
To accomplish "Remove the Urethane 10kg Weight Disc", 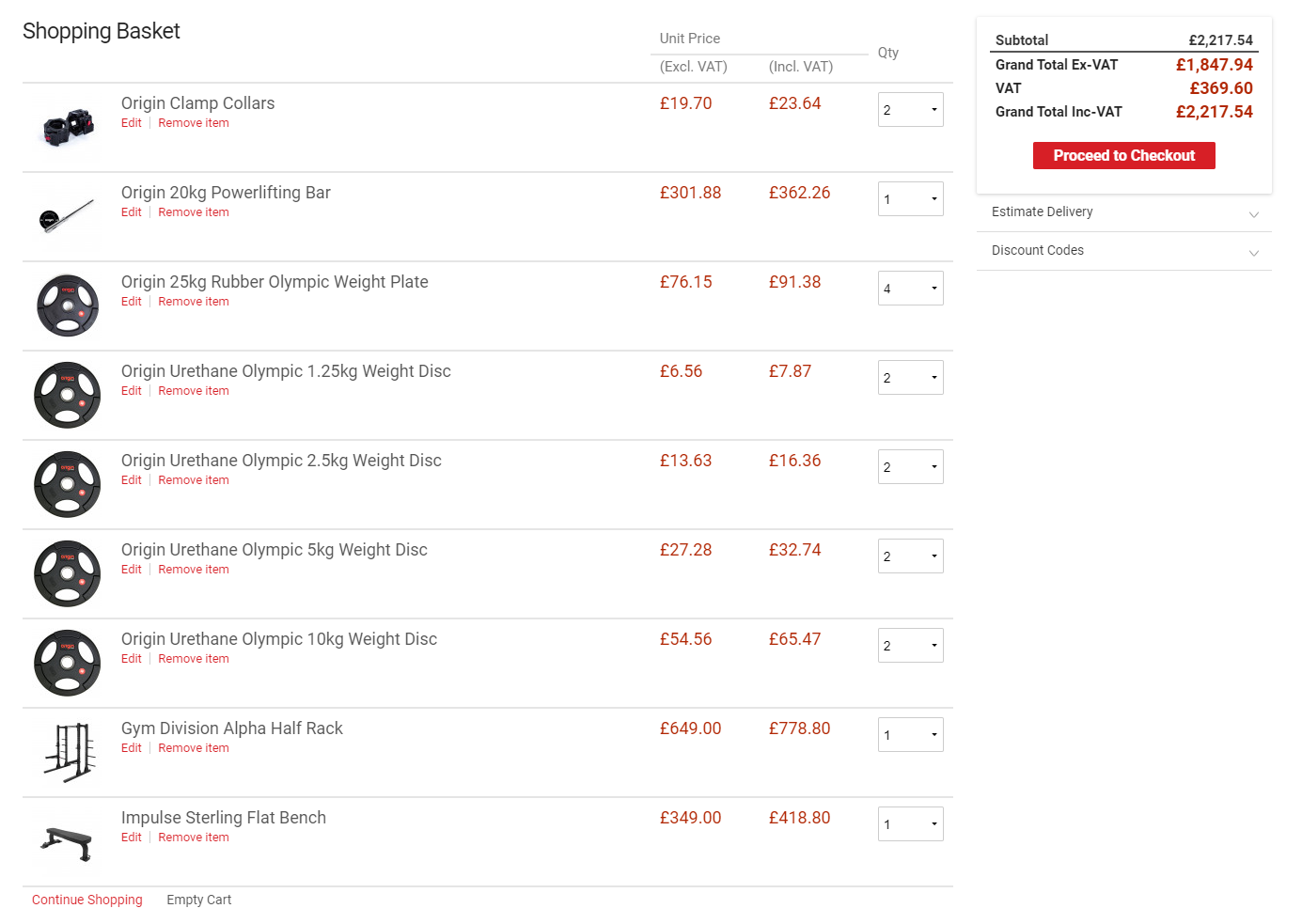I will click(194, 659).
